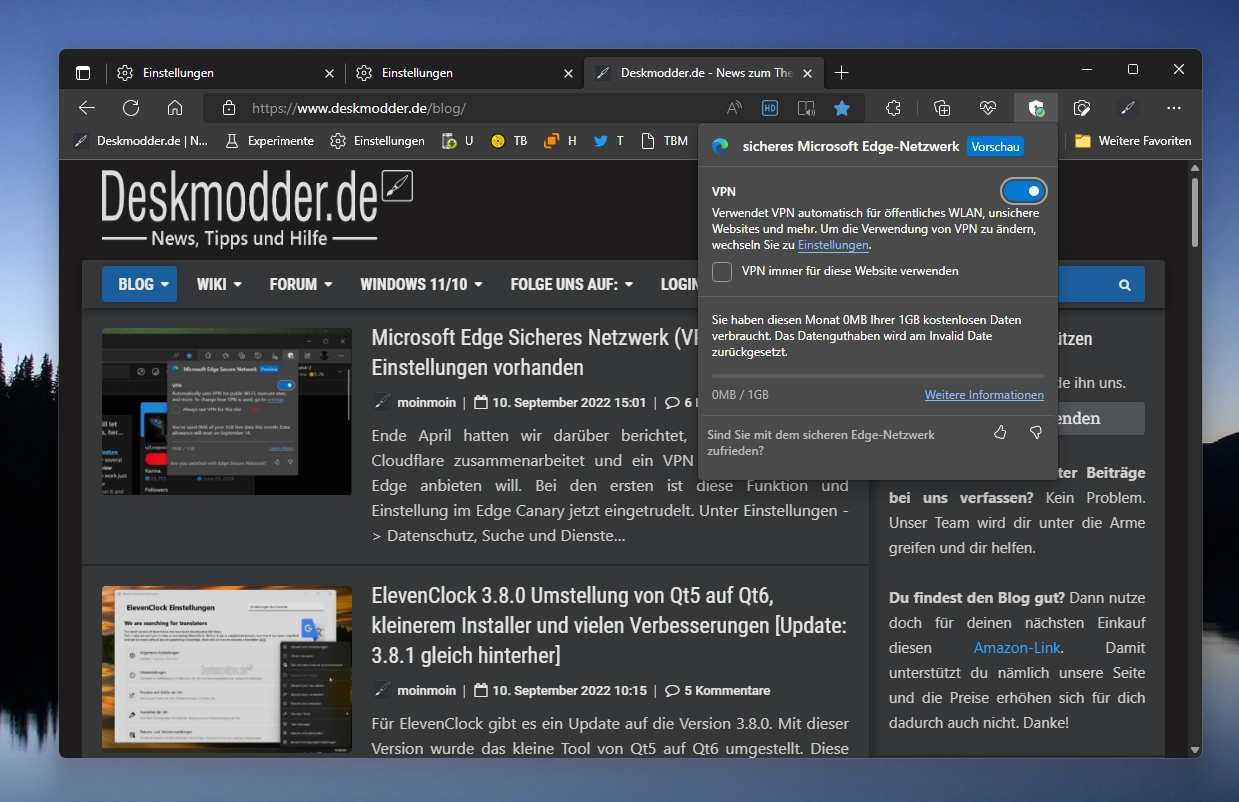Viewport: 1239px width, 802px height.
Task: Open Weitere Informationen link
Action: 984,395
